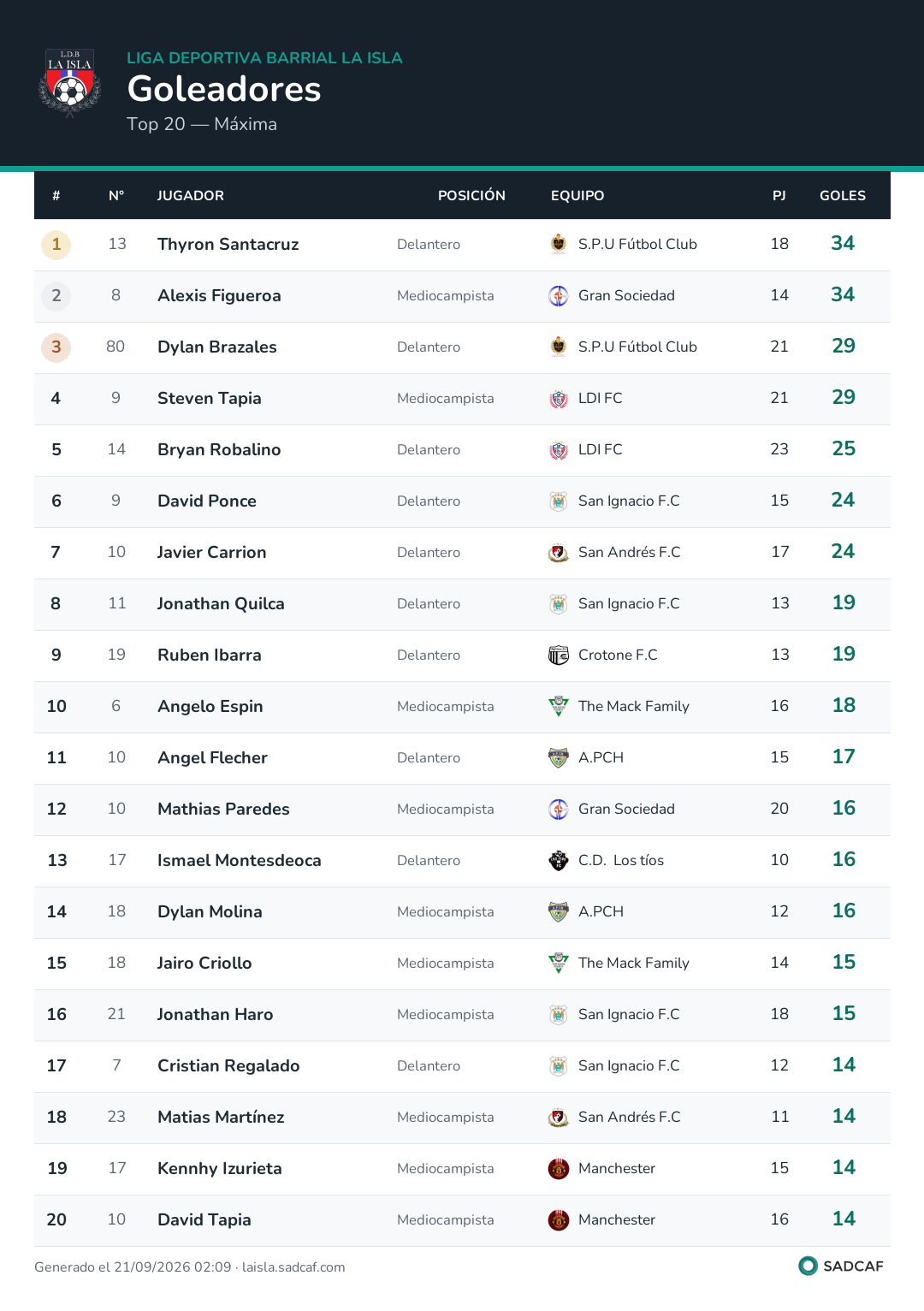Click the S.P.U Fútbol Club crest beside Thyron Santacruz
Viewport: 924px width, 1311px height.
click(559, 244)
